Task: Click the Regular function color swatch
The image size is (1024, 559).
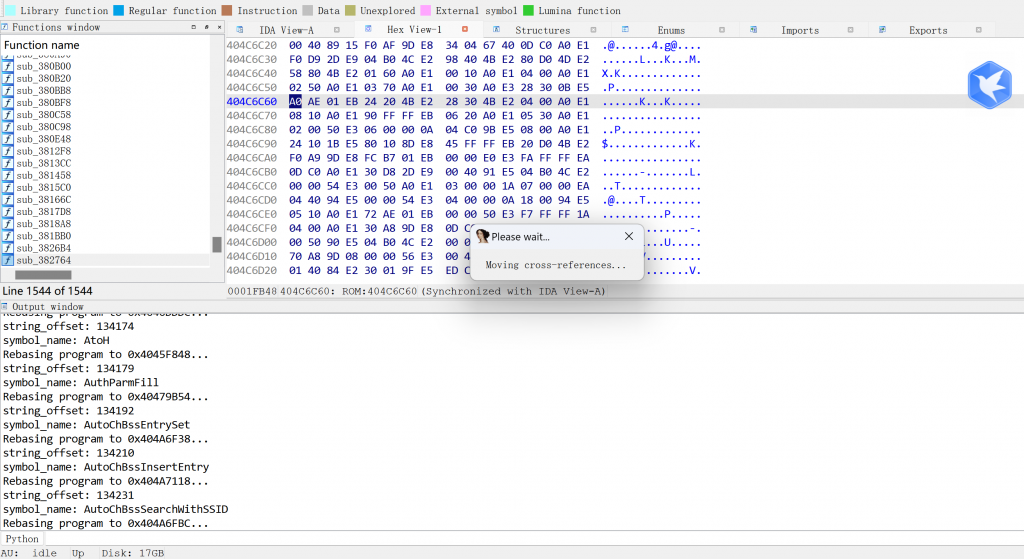Action: 119,10
